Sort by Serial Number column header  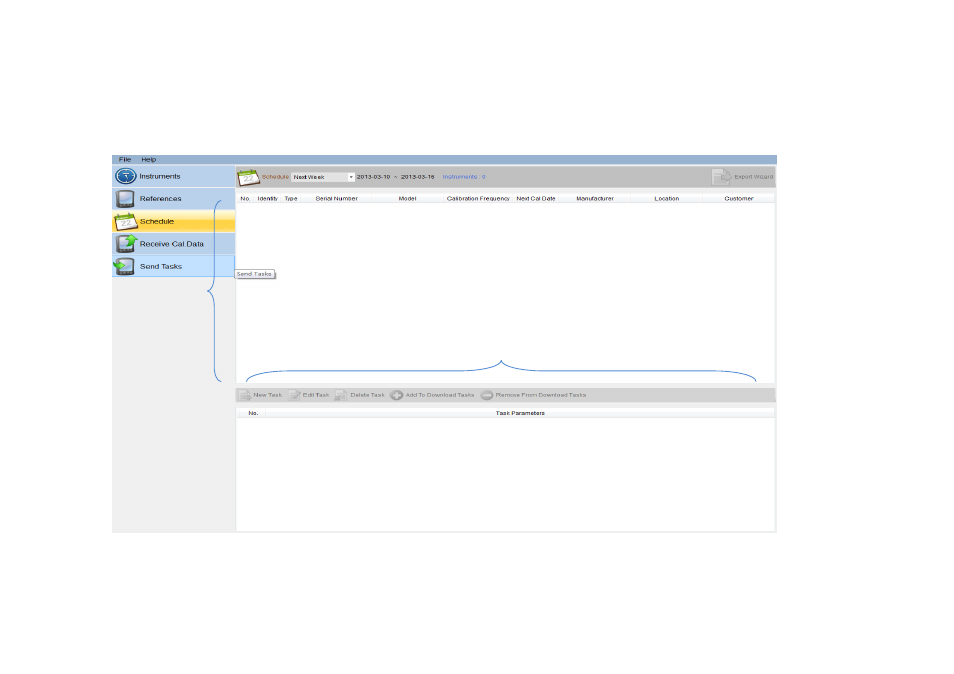(x=336, y=199)
